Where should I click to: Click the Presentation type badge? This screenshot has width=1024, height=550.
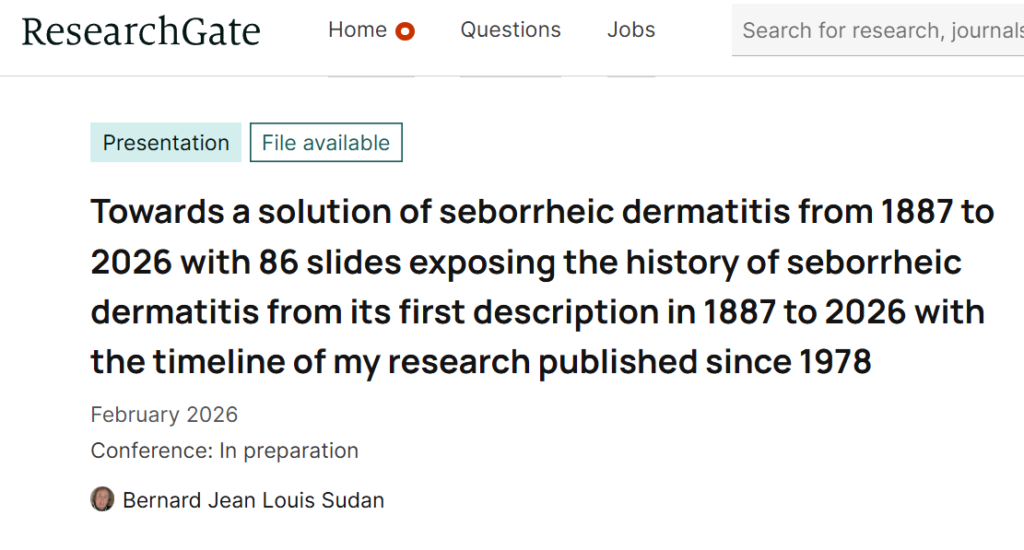166,143
